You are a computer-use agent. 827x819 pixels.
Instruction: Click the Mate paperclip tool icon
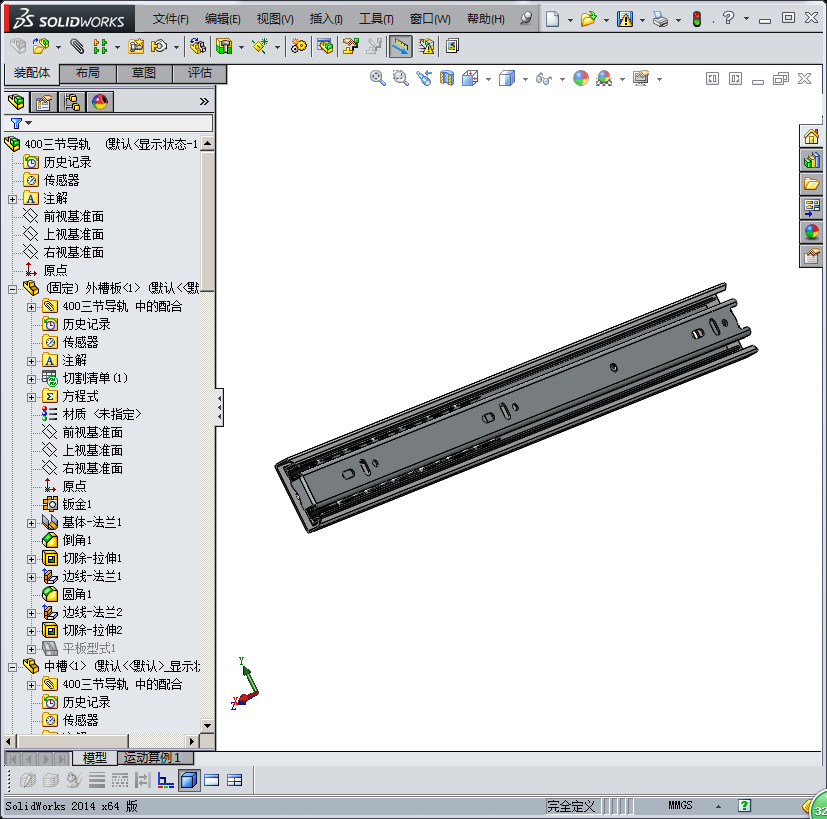(77, 46)
